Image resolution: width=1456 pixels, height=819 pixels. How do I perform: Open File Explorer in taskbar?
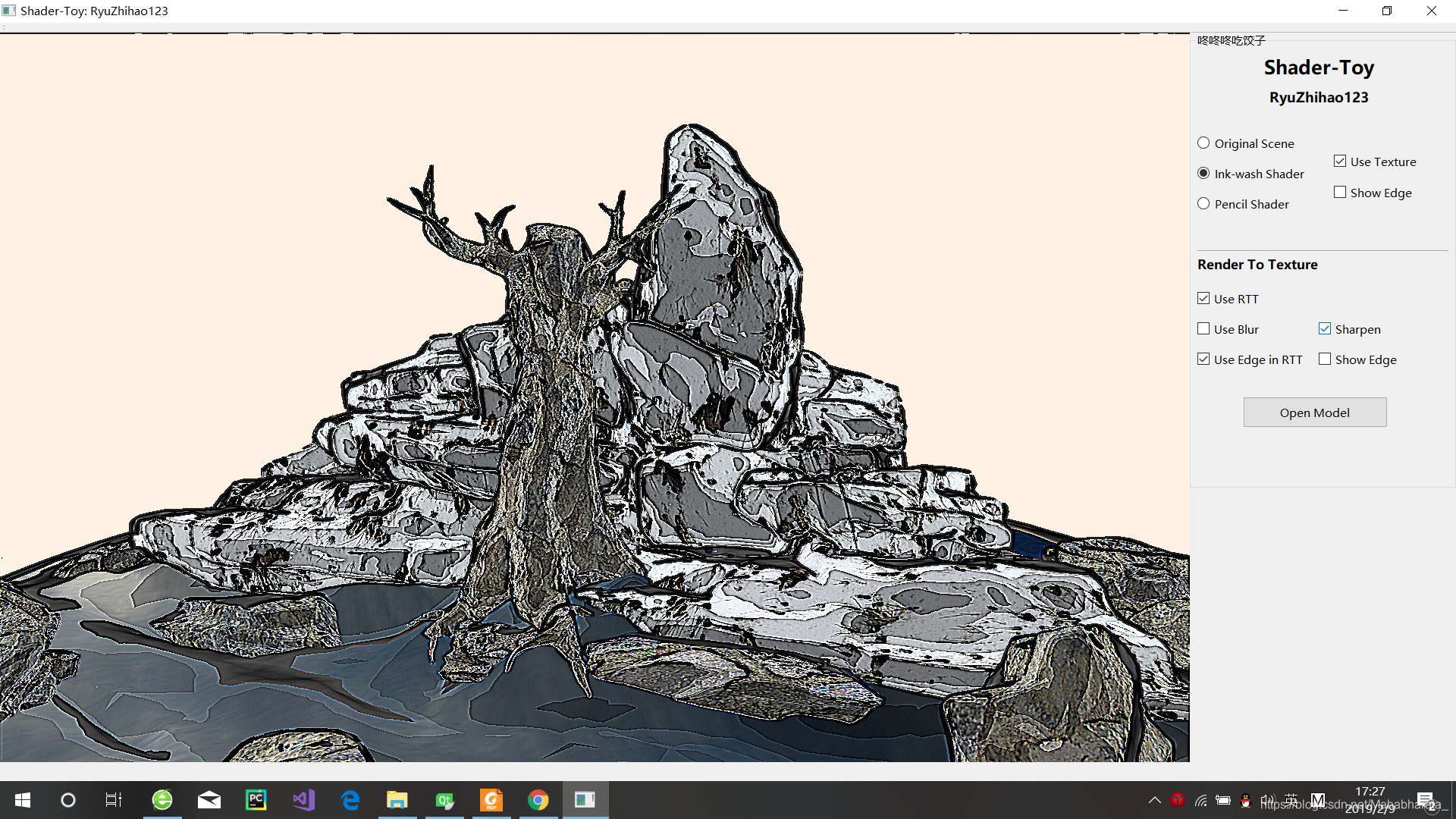[x=397, y=800]
